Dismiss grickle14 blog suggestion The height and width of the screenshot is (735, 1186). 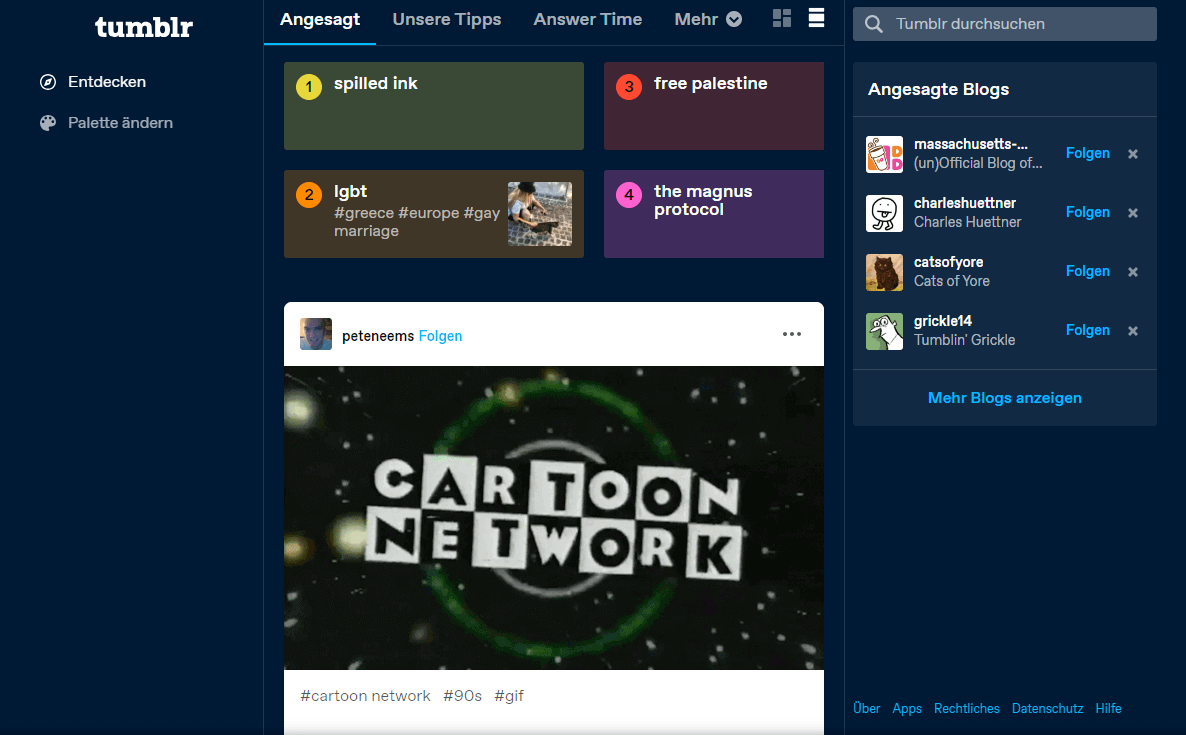[x=1133, y=330]
